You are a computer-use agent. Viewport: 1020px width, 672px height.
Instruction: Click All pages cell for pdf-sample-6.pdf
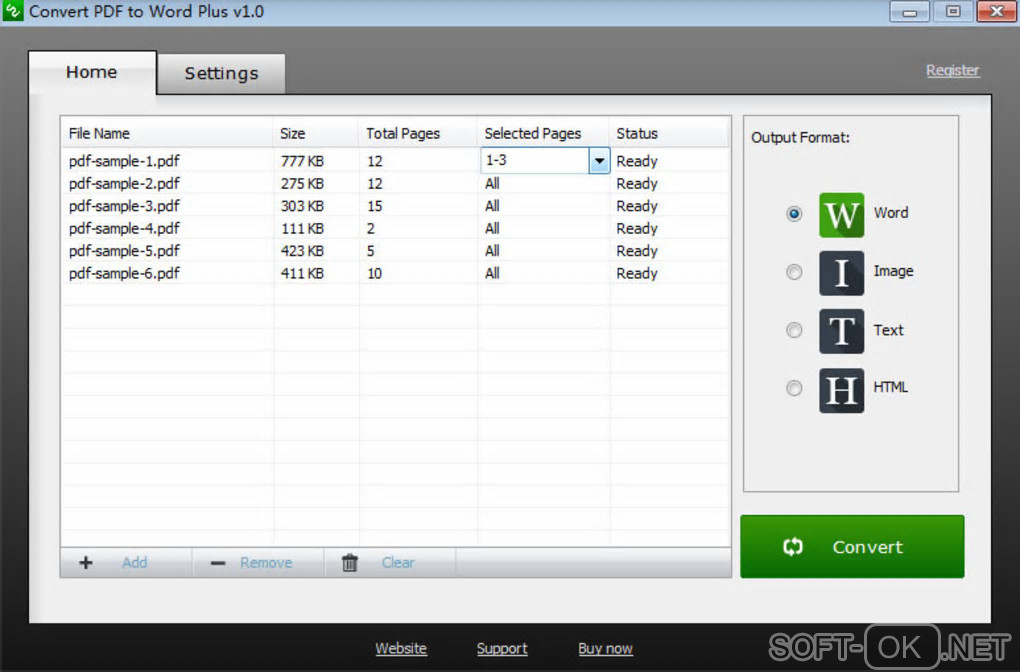492,273
